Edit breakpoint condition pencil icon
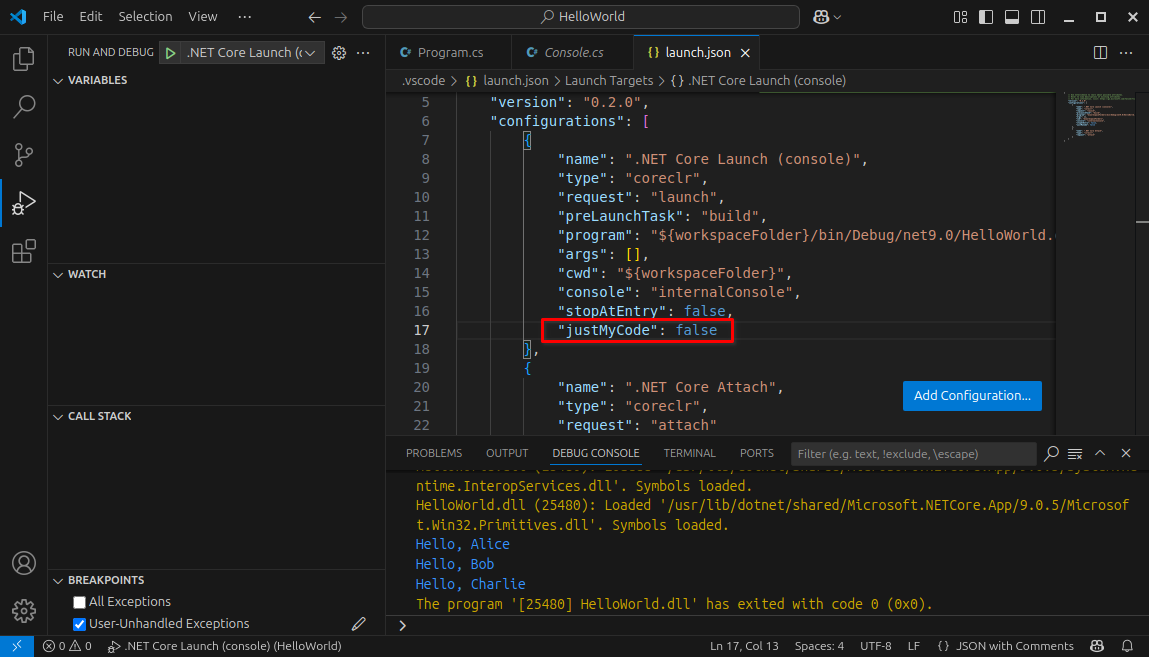This screenshot has height=657, width=1149. 358,624
